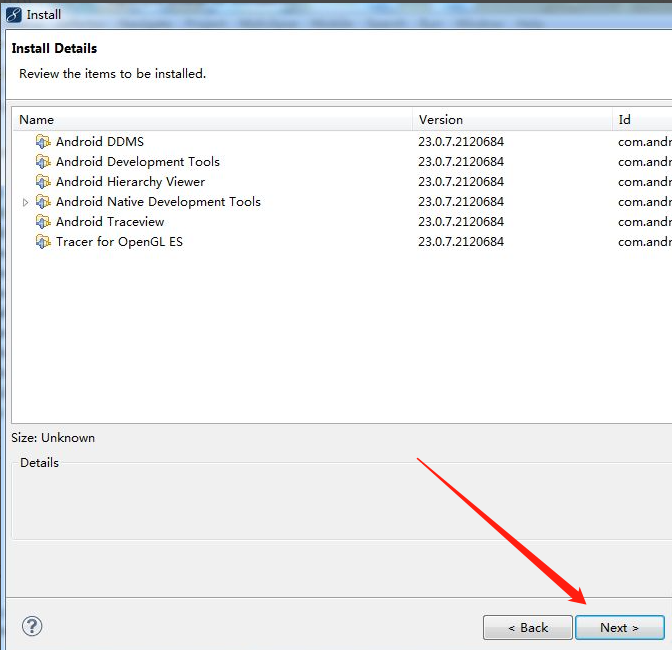Select 'Tracer for OpenGL ES' text
The width and height of the screenshot is (672, 650).
tap(119, 242)
